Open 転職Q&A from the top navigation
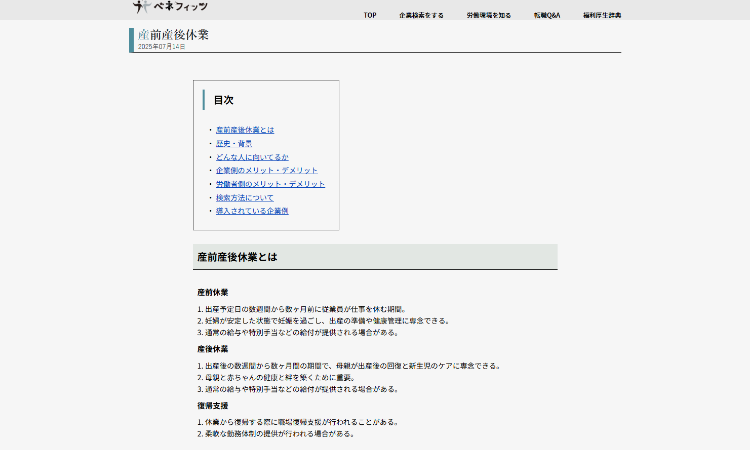Screen dimensions: 750x450 point(547,15)
